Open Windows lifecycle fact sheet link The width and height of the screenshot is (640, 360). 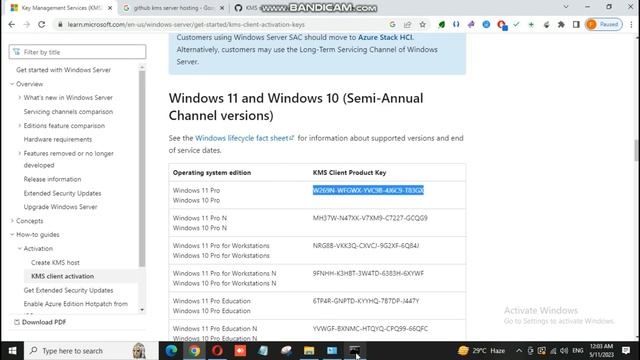pos(244,138)
